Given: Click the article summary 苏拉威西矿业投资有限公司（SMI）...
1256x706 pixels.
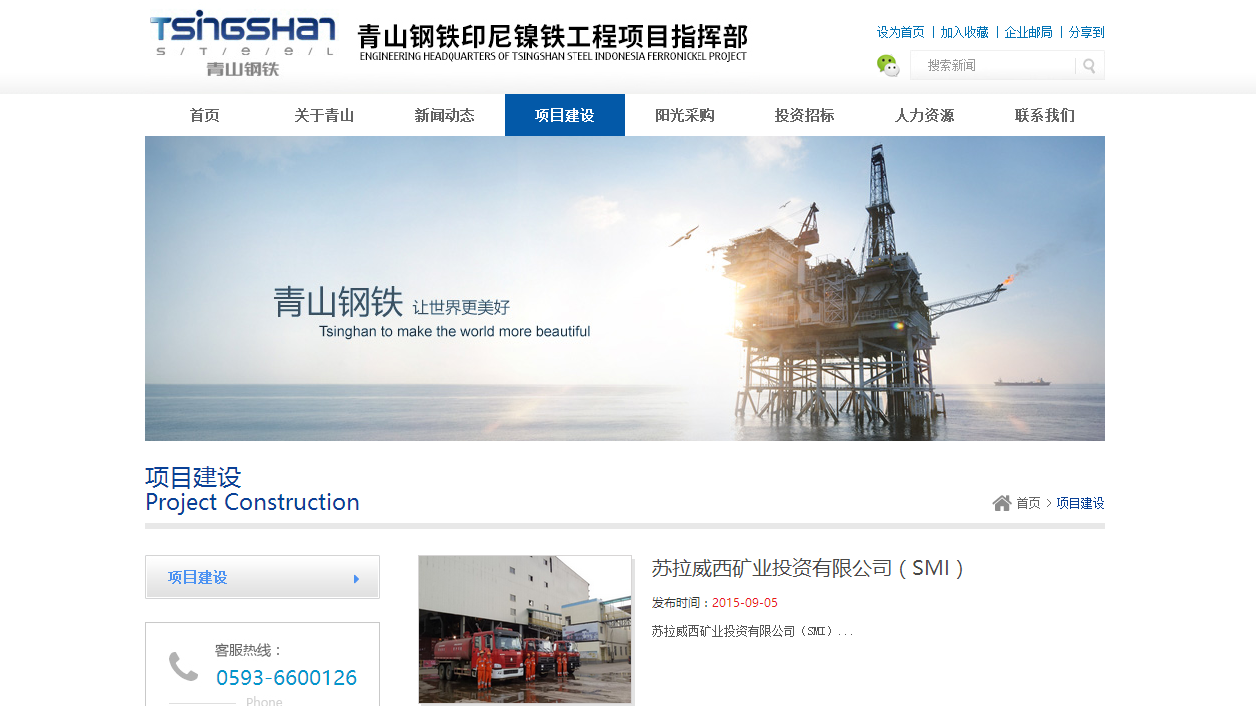Looking at the screenshot, I should (752, 632).
